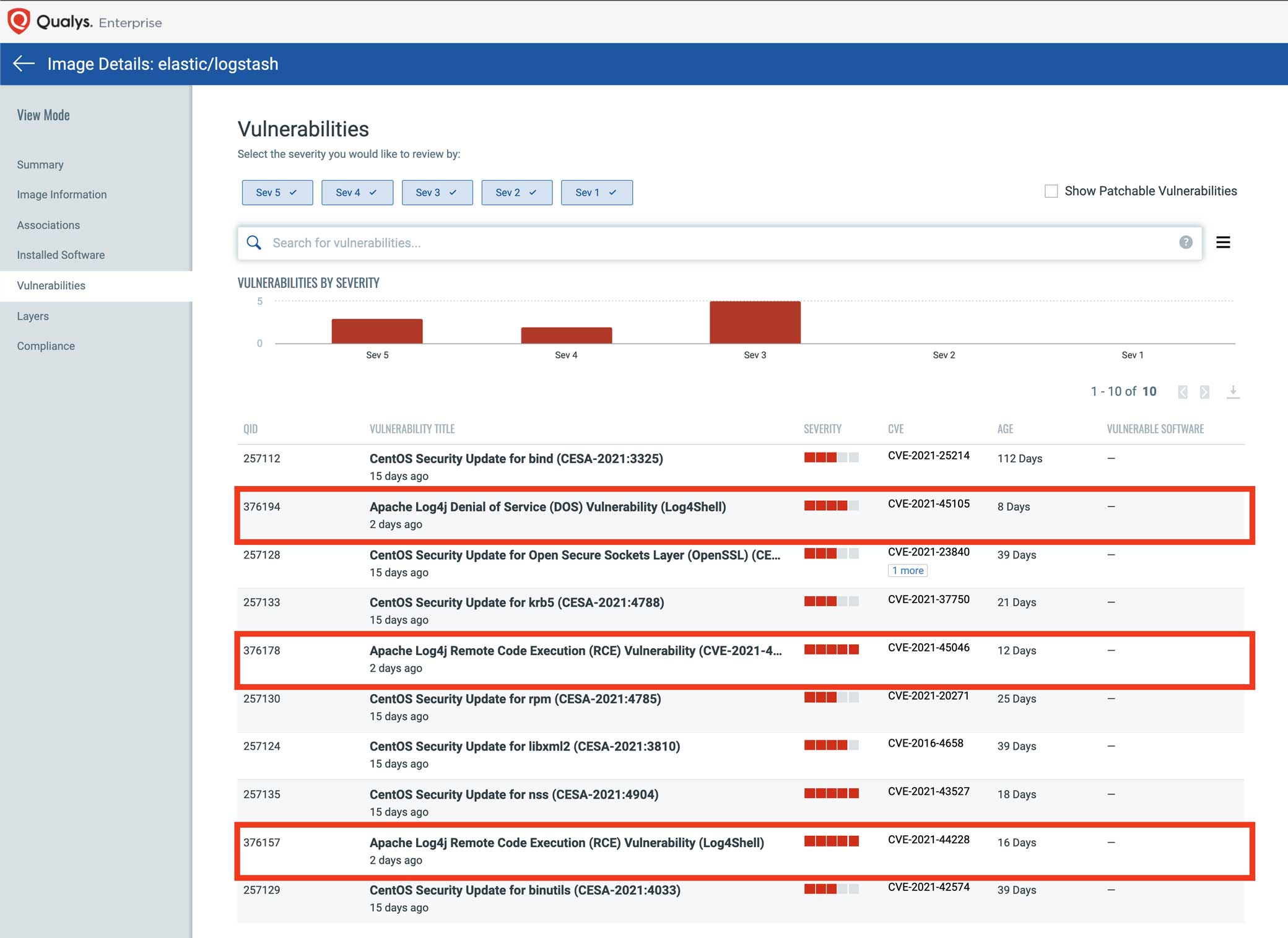Click the next page arrow icon
The image size is (1288, 938).
1204,392
